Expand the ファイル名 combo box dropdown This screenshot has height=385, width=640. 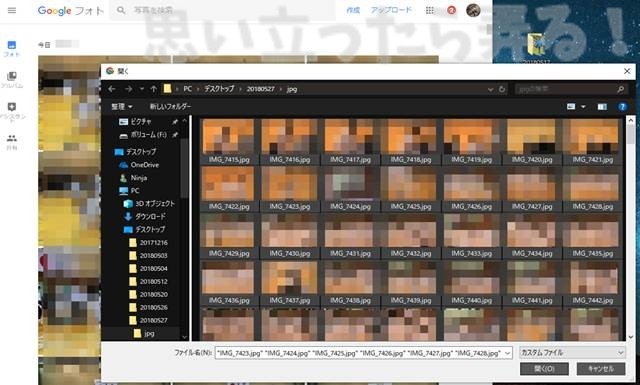508,353
